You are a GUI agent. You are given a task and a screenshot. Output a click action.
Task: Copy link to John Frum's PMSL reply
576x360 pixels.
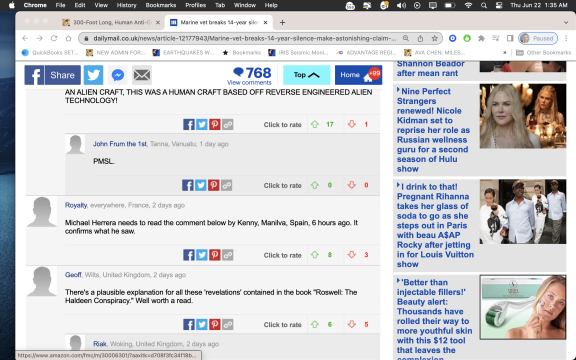pyautogui.click(x=227, y=185)
